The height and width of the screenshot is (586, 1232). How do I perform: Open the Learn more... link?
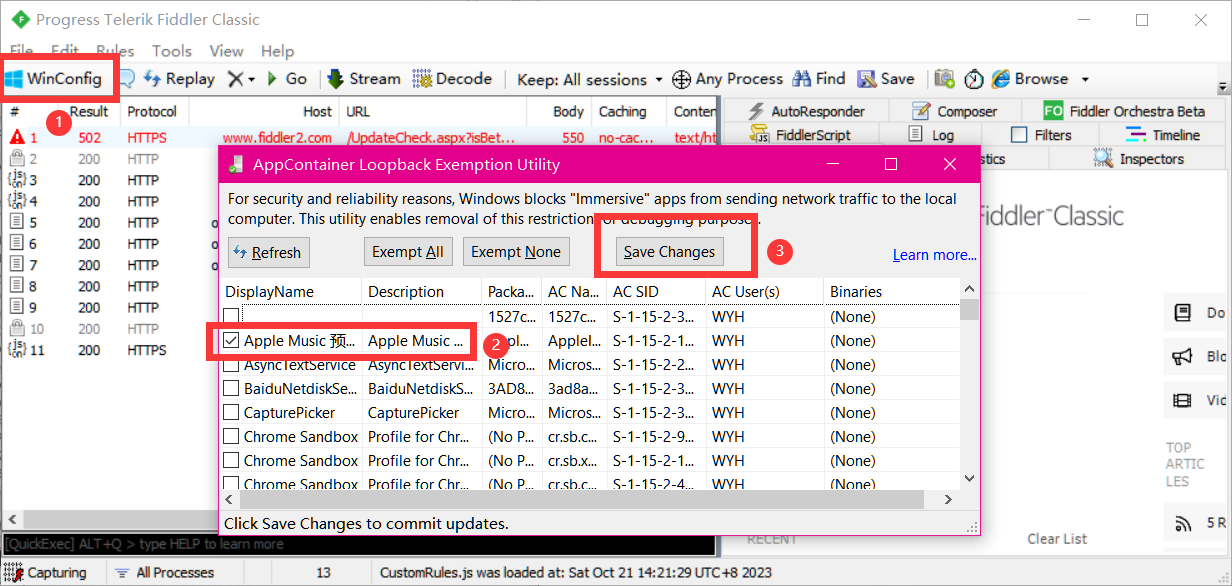(x=934, y=255)
